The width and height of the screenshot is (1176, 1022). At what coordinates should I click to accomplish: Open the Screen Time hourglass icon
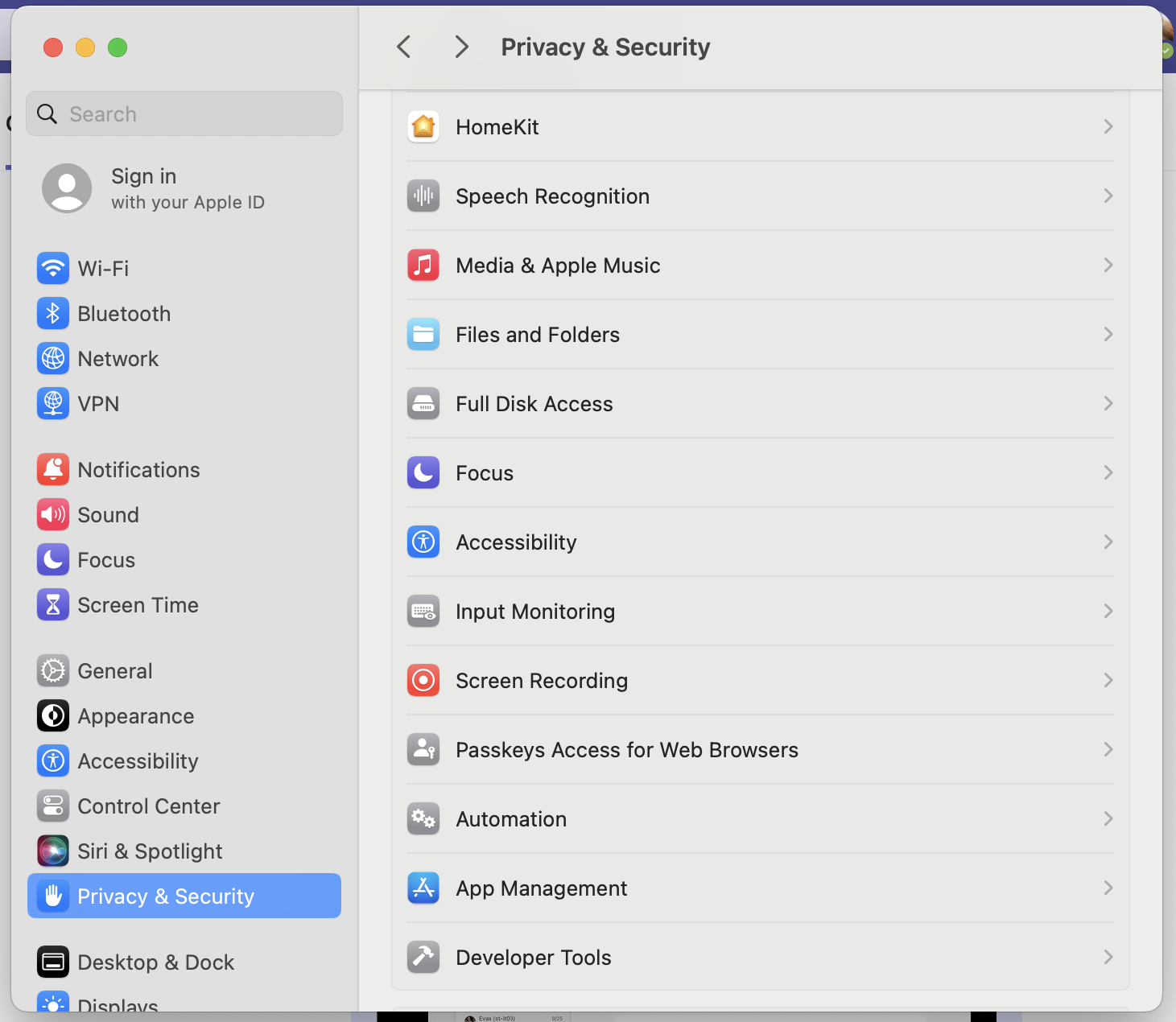pyautogui.click(x=53, y=605)
